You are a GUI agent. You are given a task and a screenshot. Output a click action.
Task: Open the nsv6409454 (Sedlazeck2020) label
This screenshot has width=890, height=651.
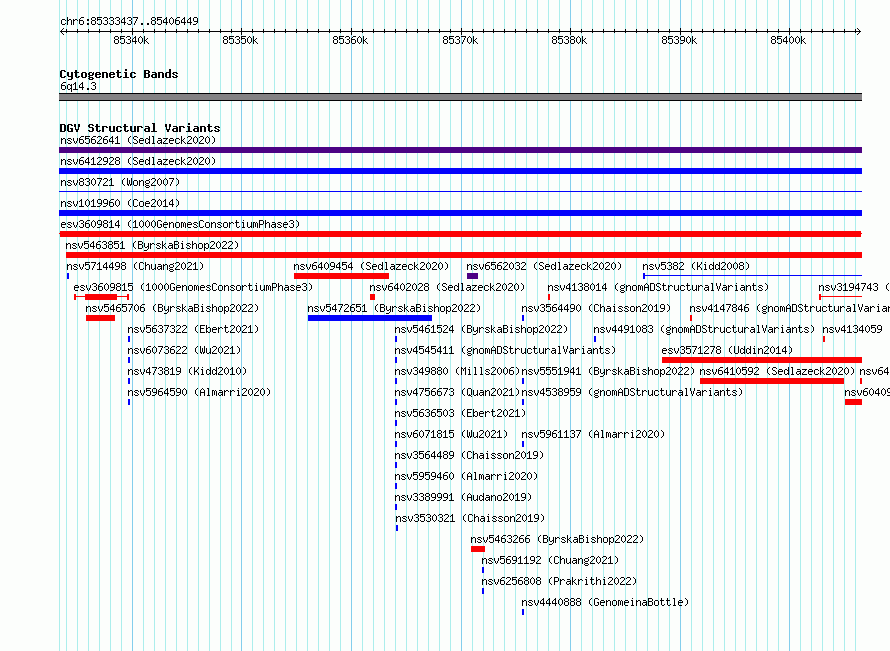[371, 266]
